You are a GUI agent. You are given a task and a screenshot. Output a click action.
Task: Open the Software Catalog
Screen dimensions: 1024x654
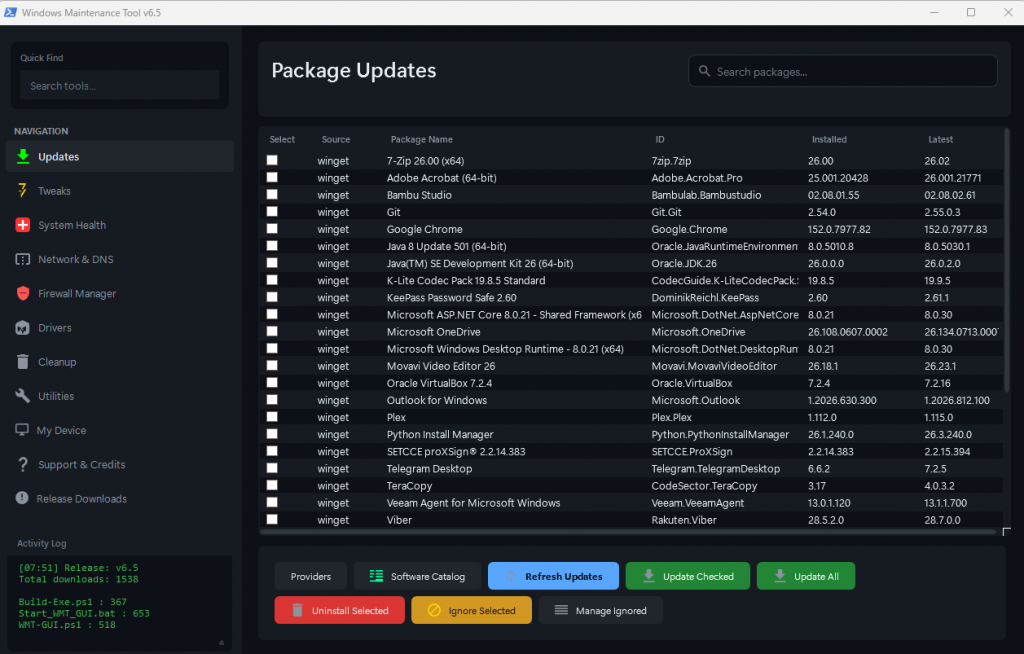click(417, 576)
